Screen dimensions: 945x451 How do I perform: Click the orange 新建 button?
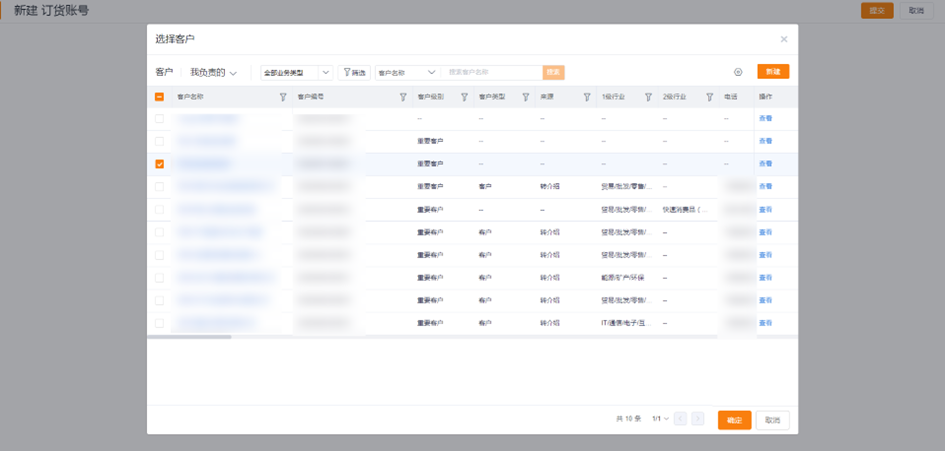pyautogui.click(x=773, y=72)
